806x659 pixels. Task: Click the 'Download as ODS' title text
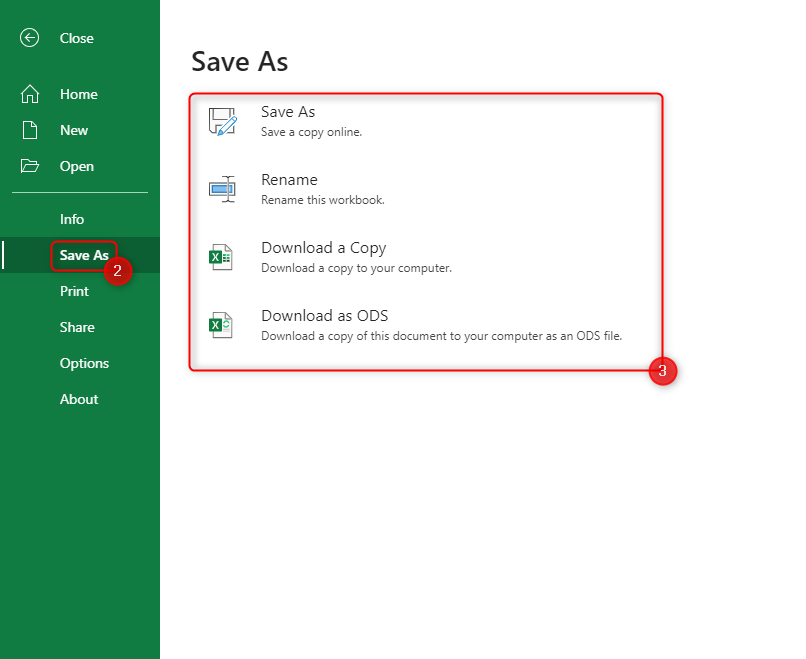(x=324, y=316)
